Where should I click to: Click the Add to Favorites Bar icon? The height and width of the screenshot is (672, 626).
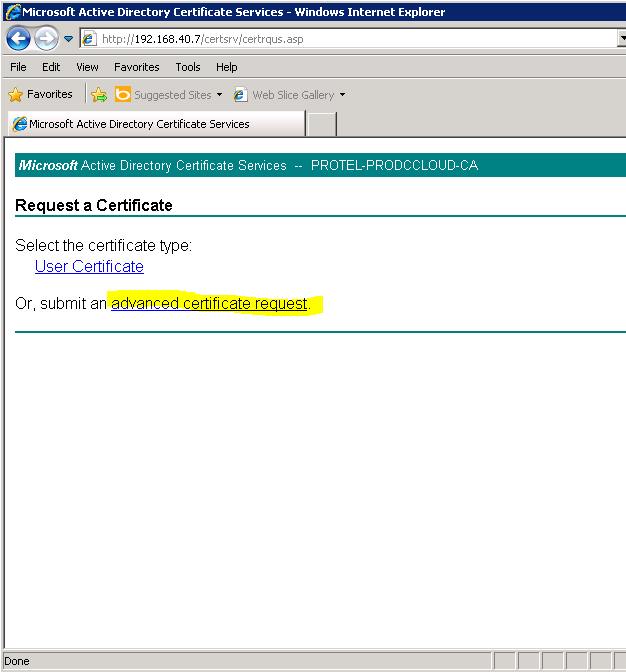tap(99, 95)
